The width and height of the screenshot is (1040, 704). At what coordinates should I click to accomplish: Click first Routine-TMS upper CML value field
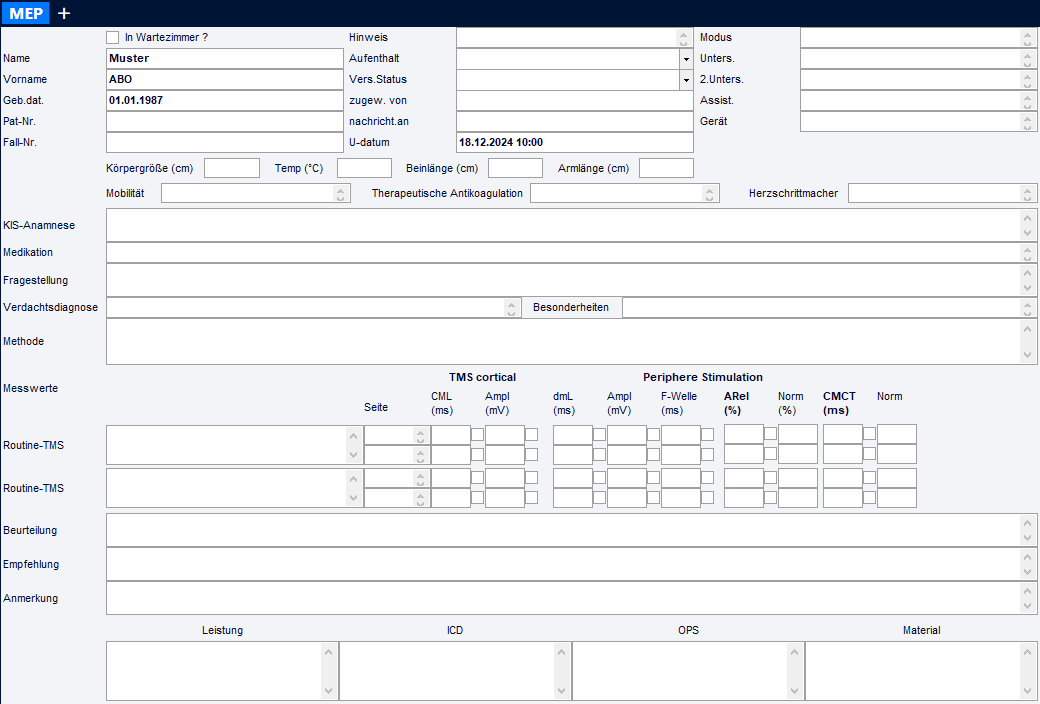[451, 435]
